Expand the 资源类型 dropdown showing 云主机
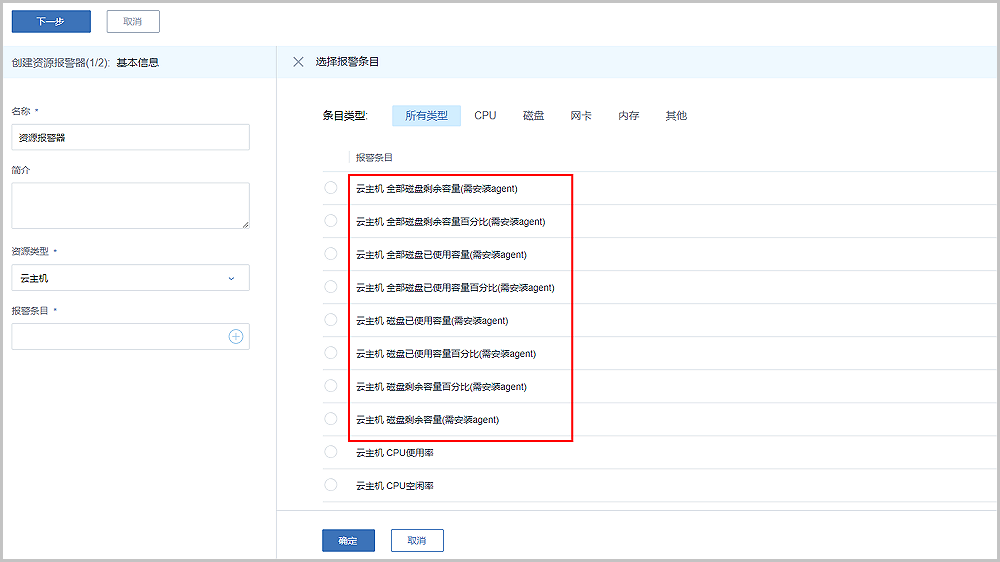The width and height of the screenshot is (1000, 562). click(130, 278)
